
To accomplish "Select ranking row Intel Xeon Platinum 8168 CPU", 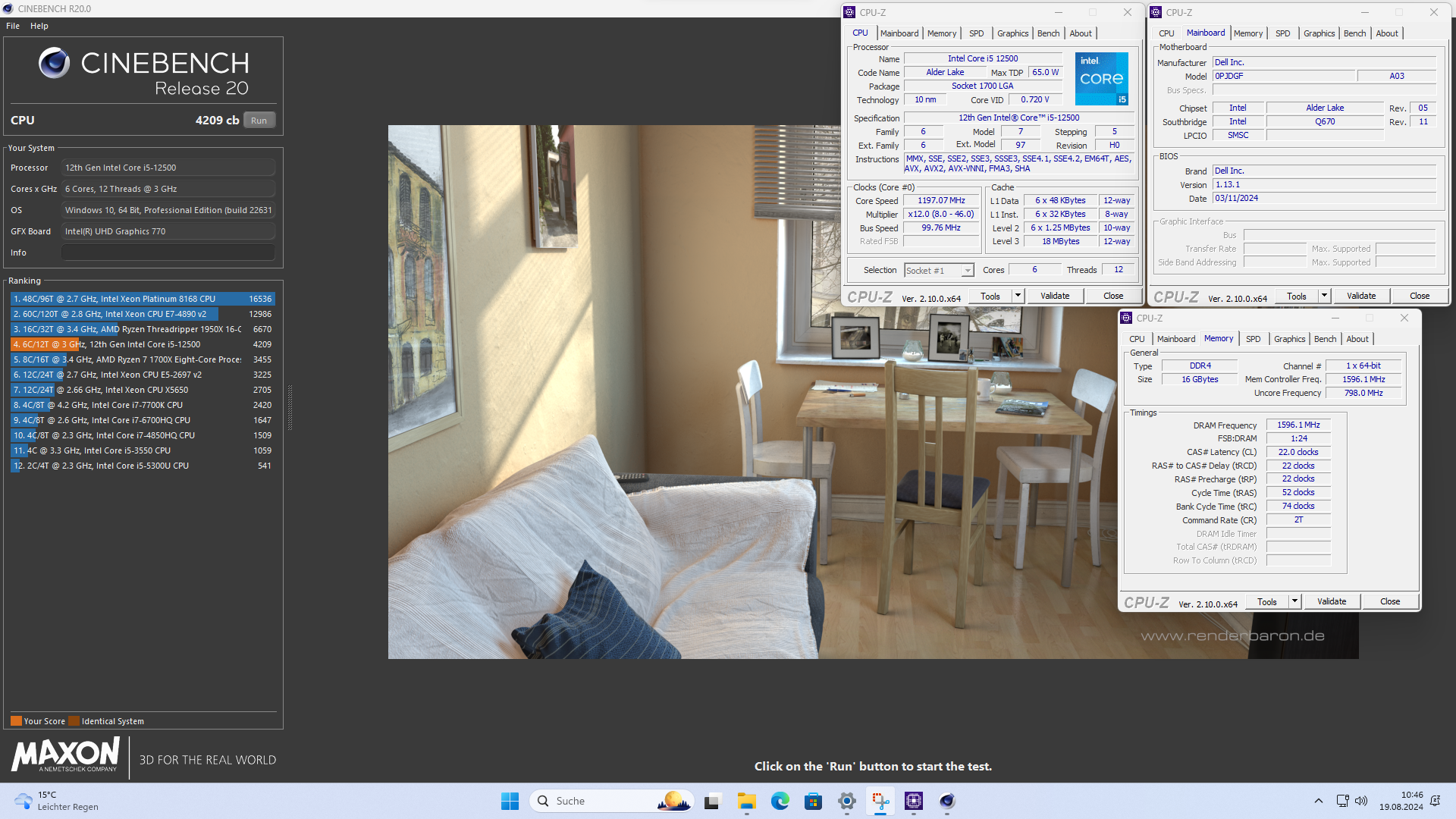I will (143, 299).
